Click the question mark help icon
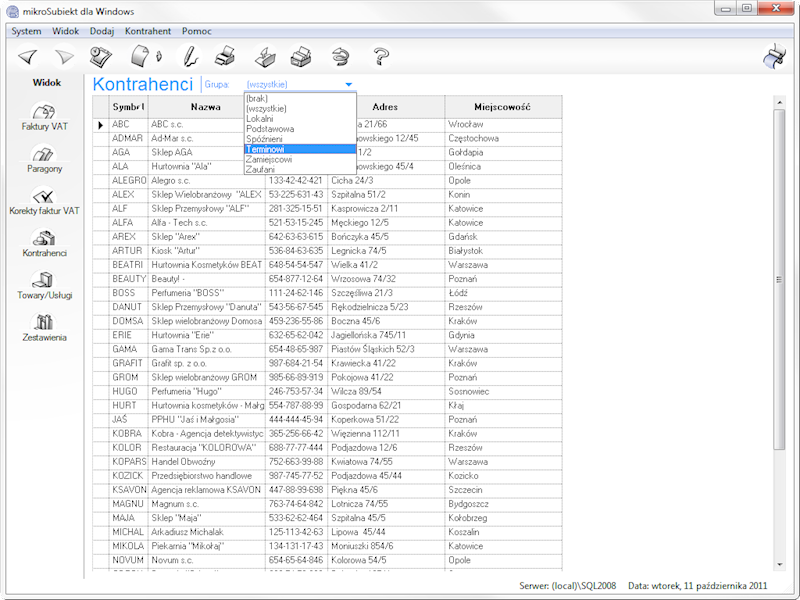The height and width of the screenshot is (600, 800). 380,56
